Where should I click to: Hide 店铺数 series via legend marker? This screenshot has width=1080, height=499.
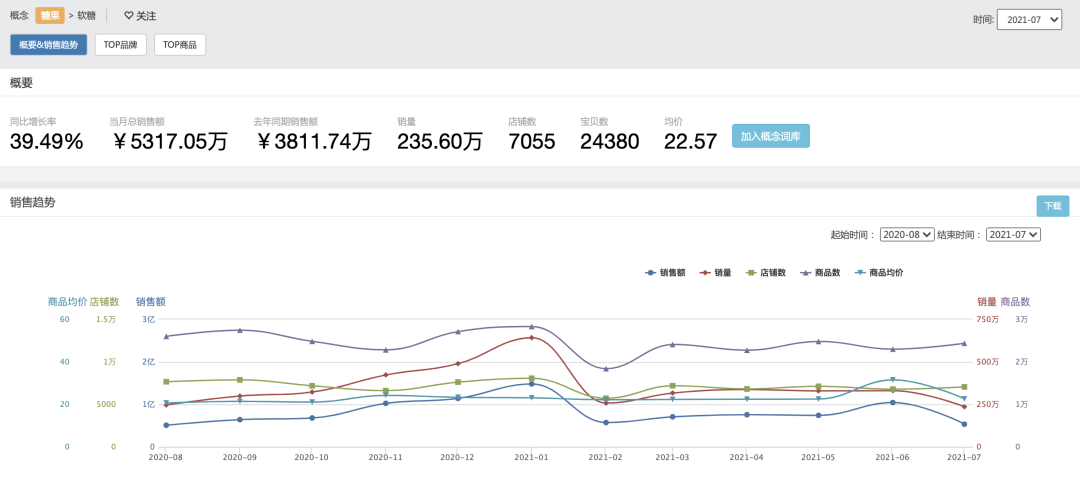[x=751, y=273]
